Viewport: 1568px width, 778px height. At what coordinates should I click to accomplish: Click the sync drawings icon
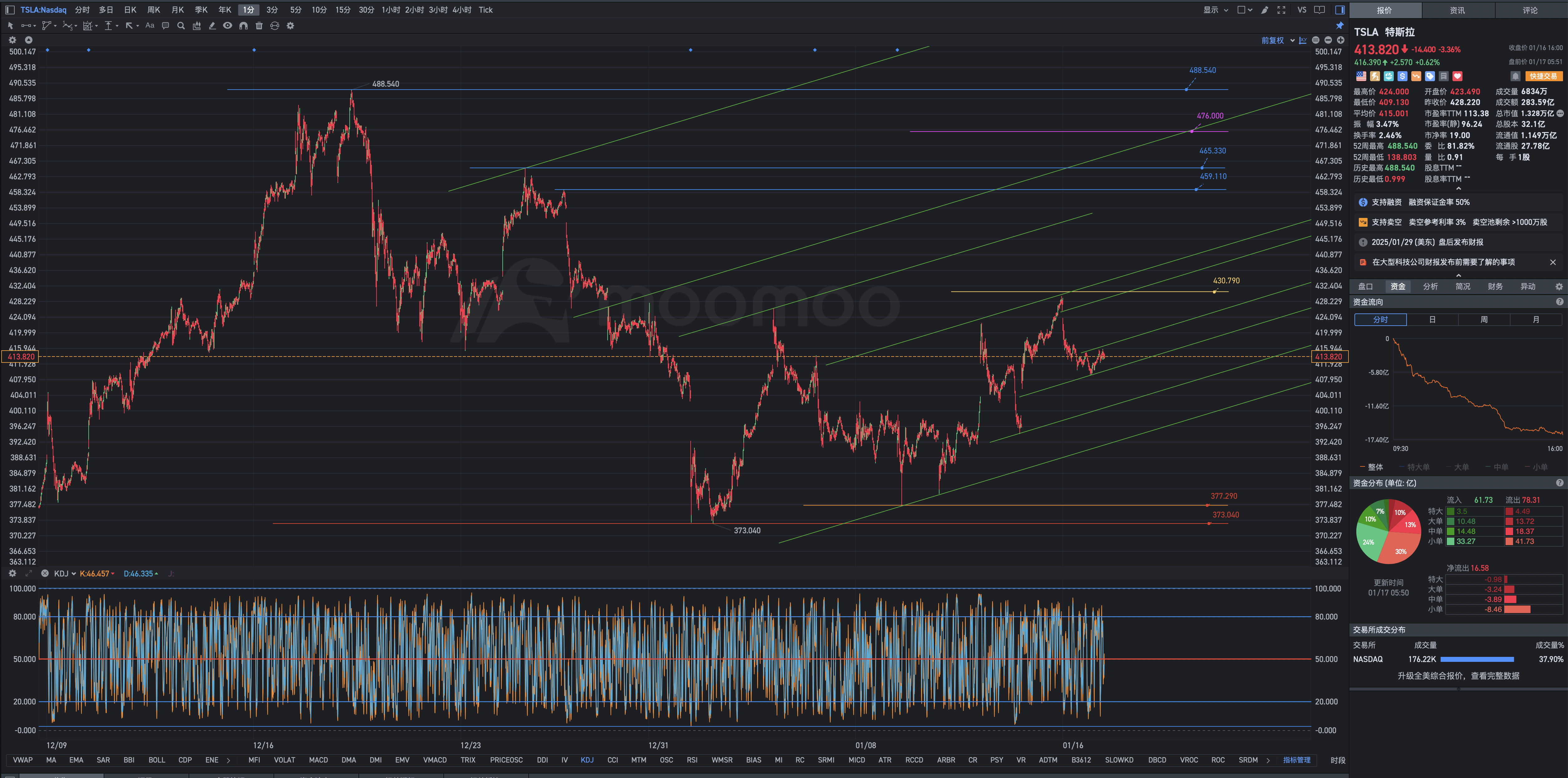(x=274, y=26)
